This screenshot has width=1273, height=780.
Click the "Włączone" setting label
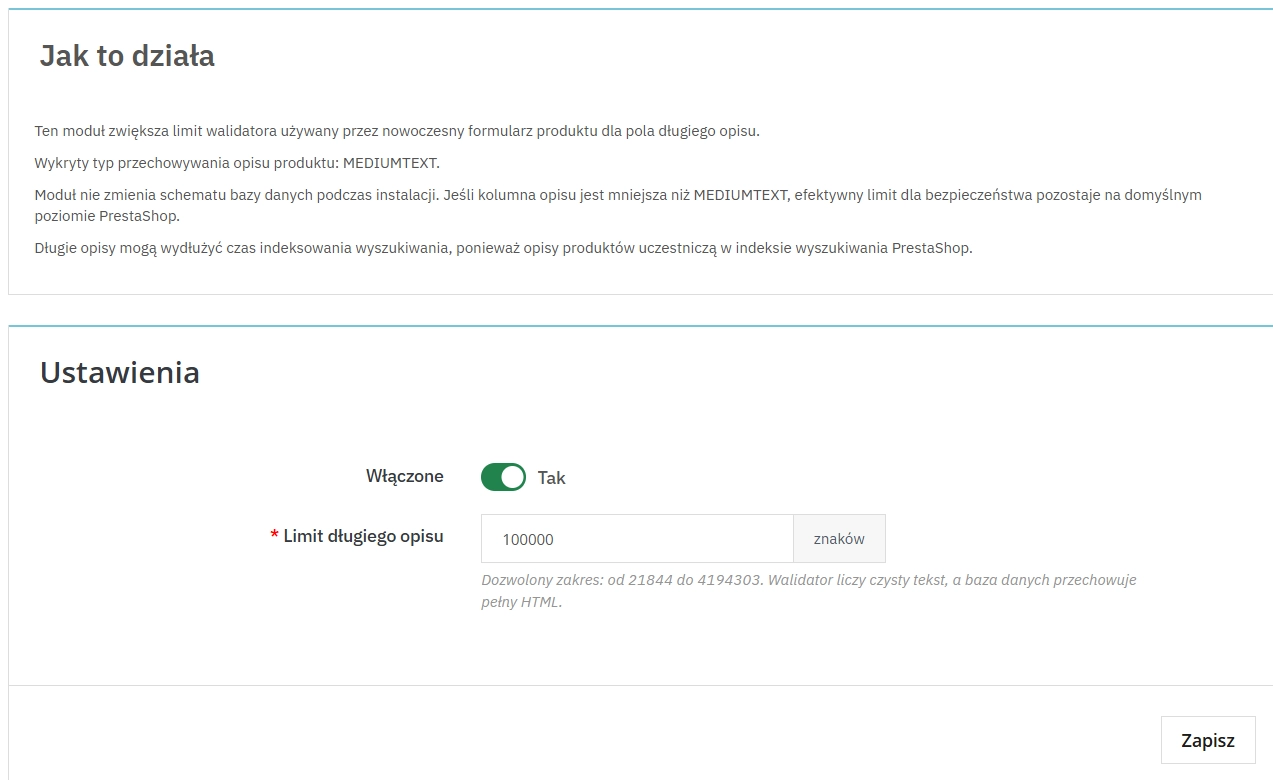point(404,476)
